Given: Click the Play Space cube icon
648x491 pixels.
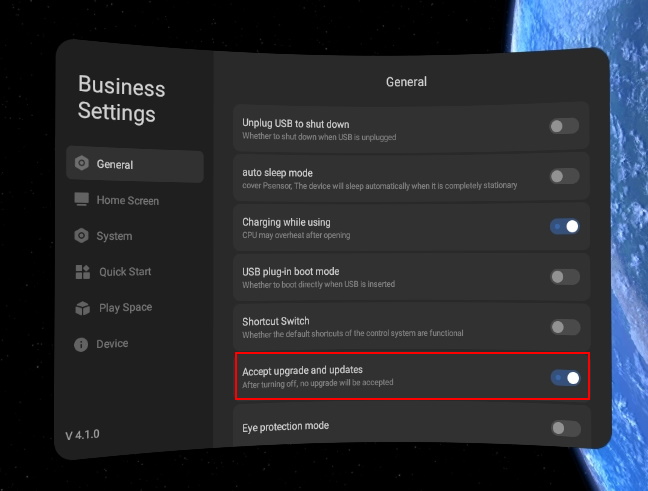Looking at the screenshot, I should tap(83, 308).
